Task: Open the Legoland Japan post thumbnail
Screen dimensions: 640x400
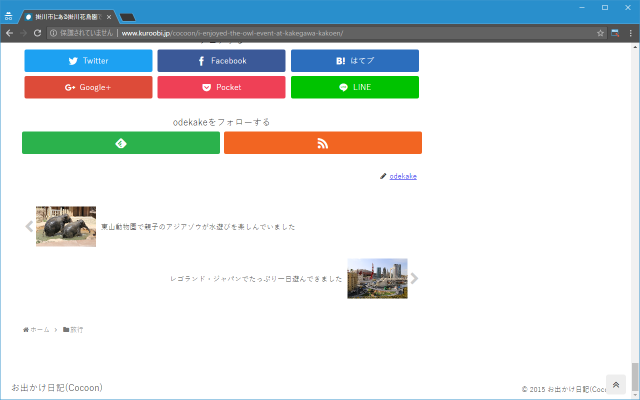Action: tap(377, 278)
